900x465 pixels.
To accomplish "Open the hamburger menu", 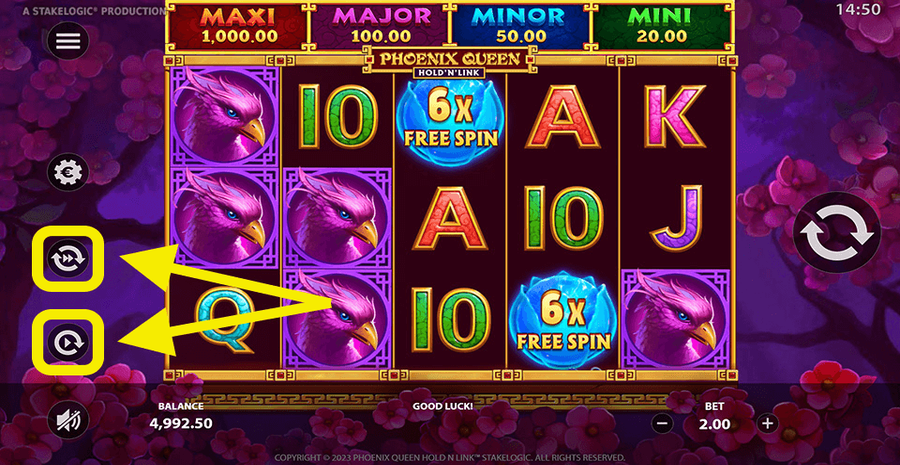I will click(68, 41).
